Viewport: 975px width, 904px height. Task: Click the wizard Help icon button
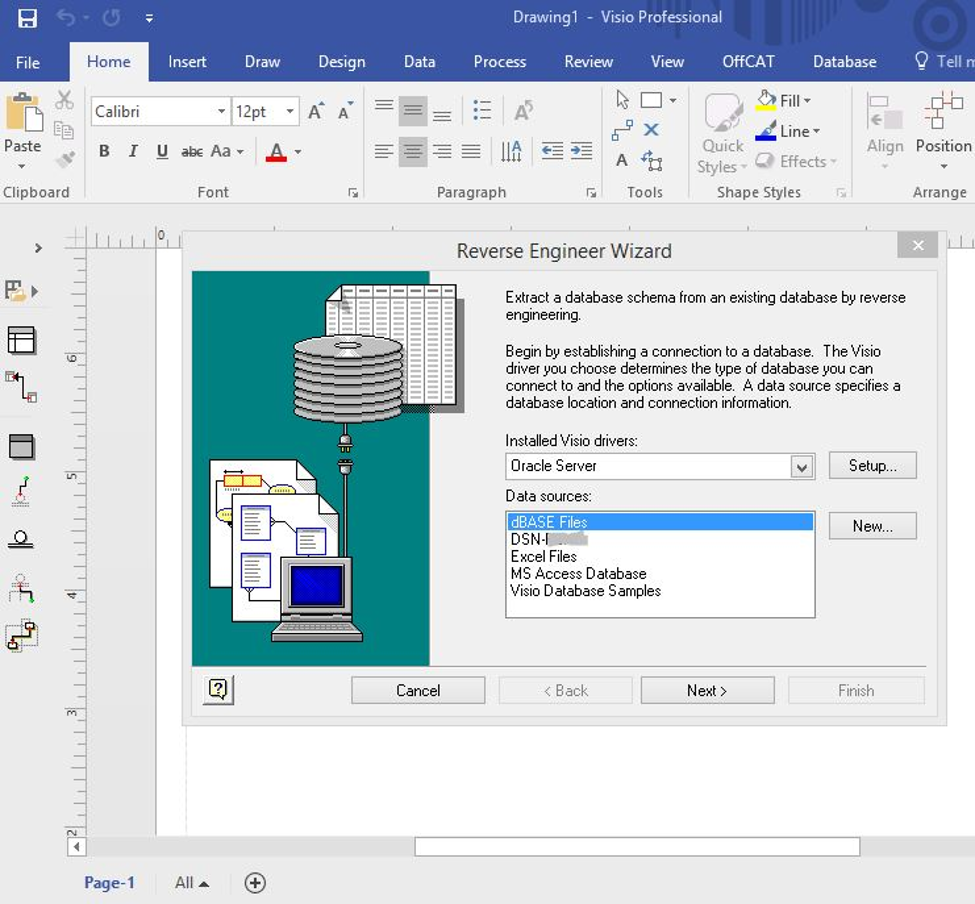pyautogui.click(x=218, y=689)
